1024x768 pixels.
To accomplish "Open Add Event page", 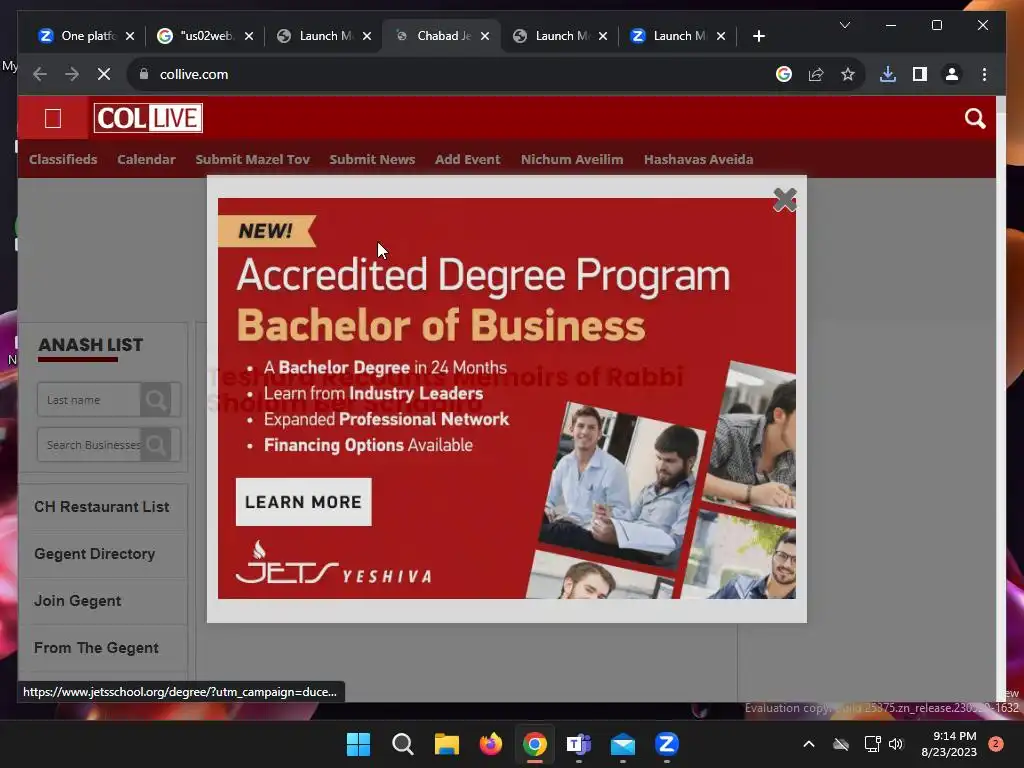I will [x=468, y=159].
